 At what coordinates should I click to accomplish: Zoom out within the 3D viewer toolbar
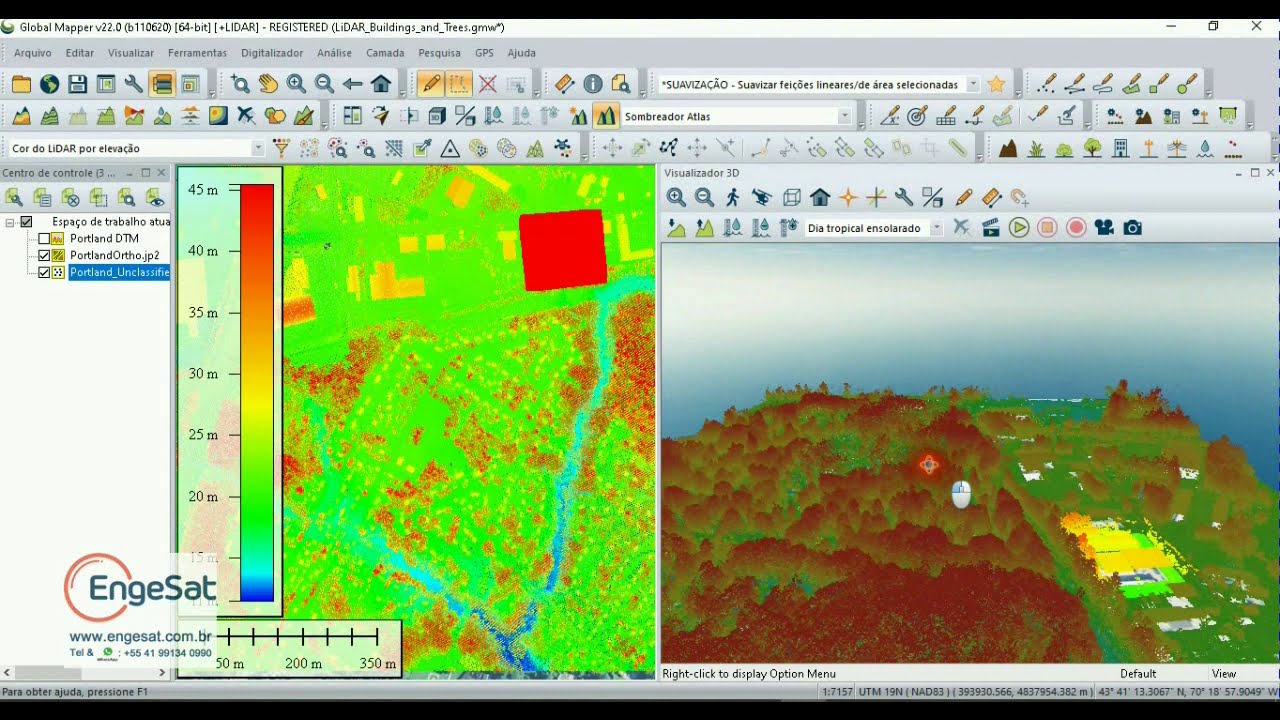(704, 197)
